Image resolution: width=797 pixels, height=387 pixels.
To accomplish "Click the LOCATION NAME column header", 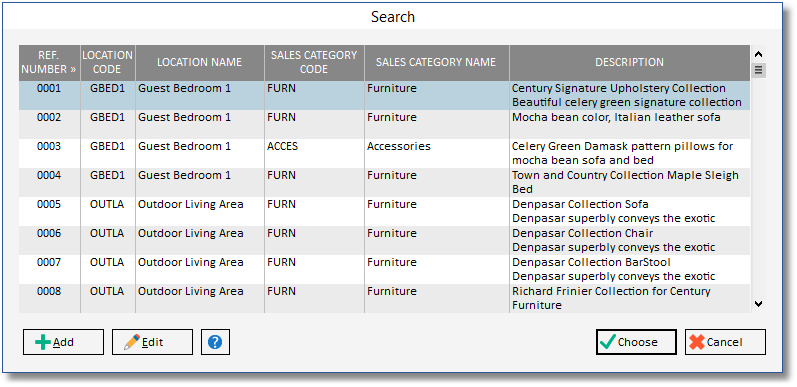I will coord(199,62).
